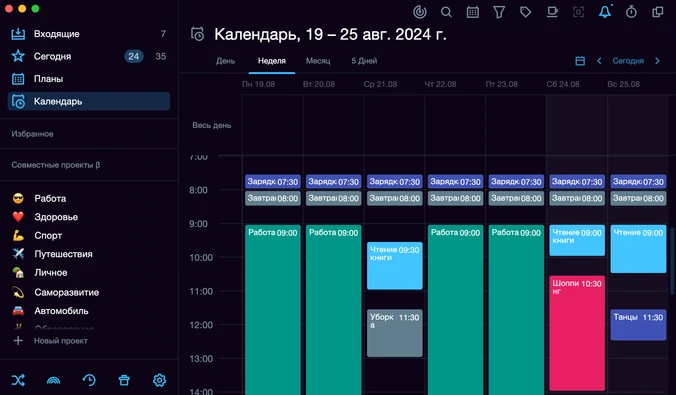Open notifications bell icon

click(605, 12)
